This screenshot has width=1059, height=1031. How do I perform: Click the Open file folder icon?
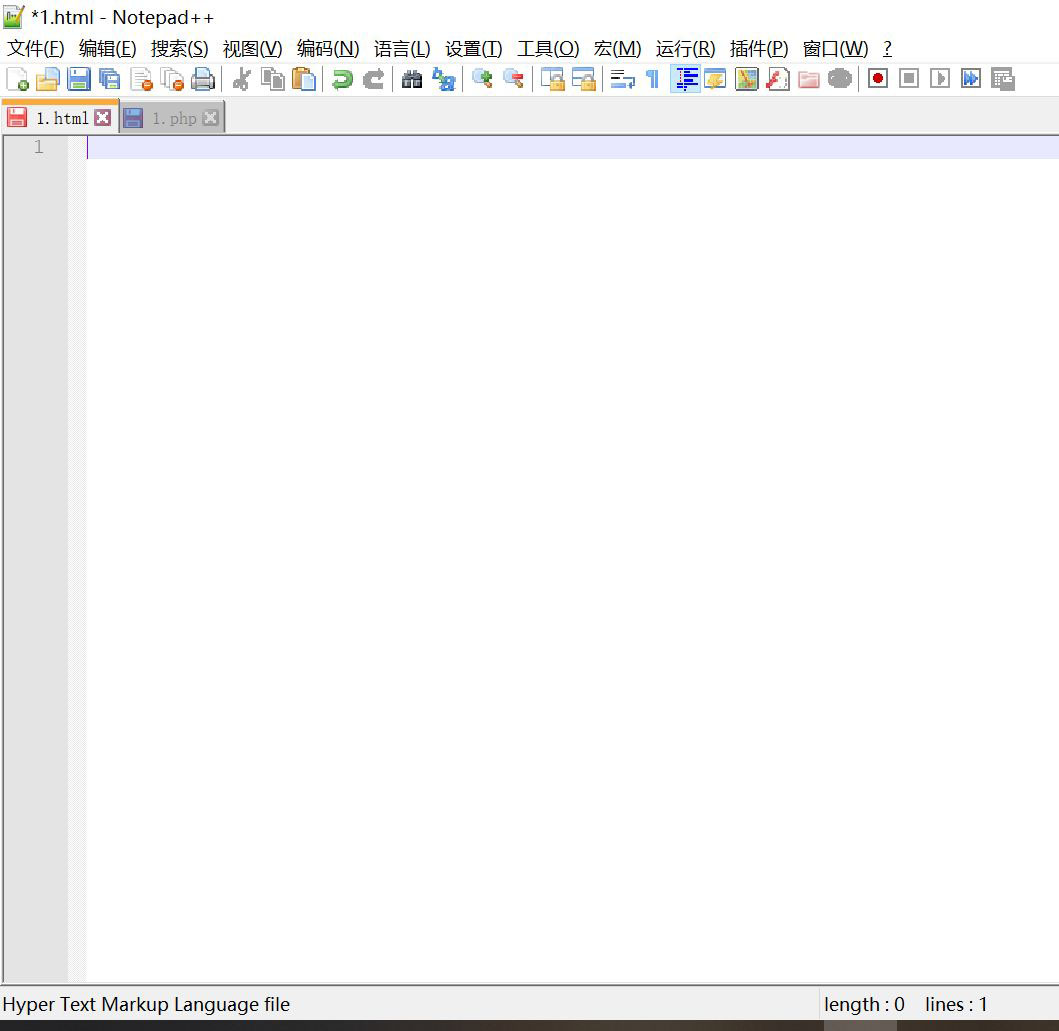(x=48, y=80)
